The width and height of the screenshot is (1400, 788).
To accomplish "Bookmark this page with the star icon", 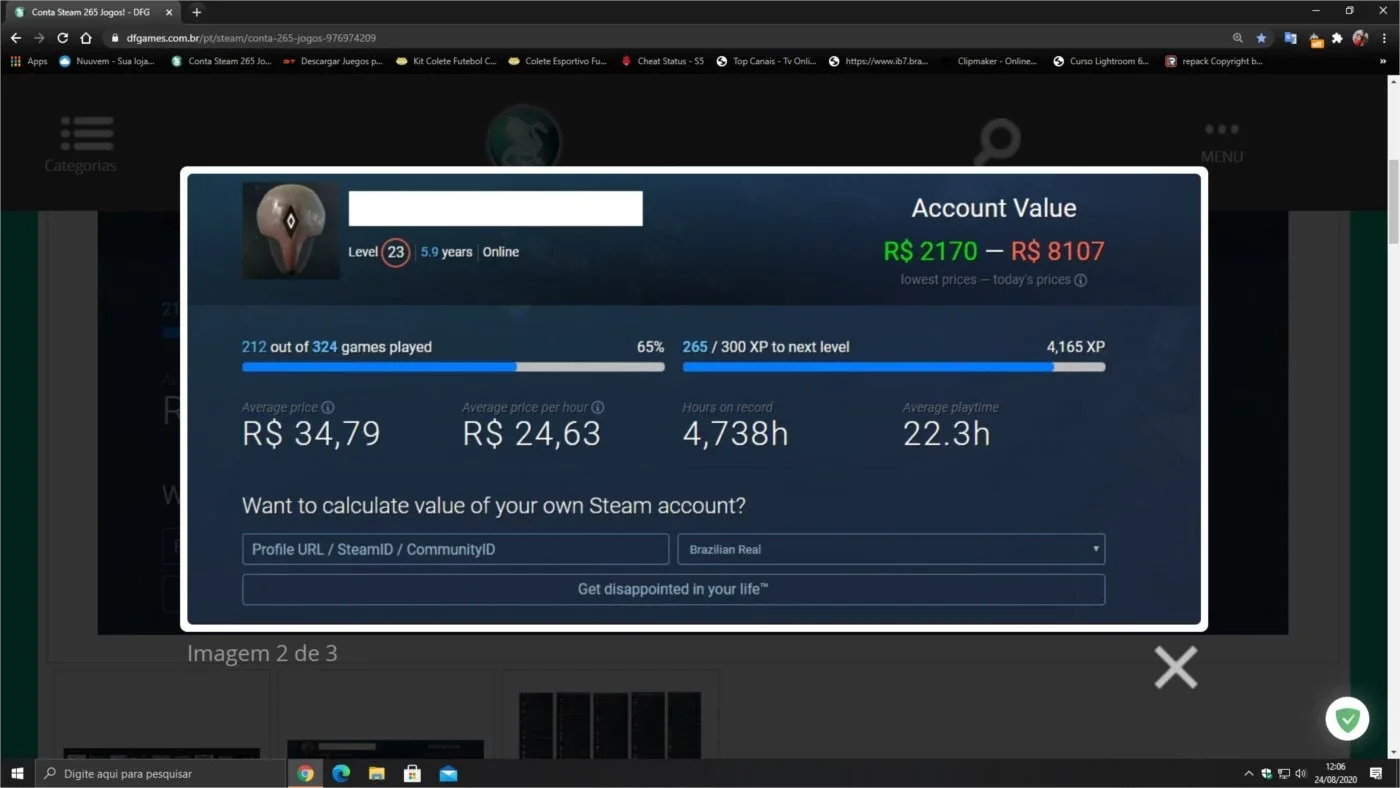I will (x=1262, y=38).
